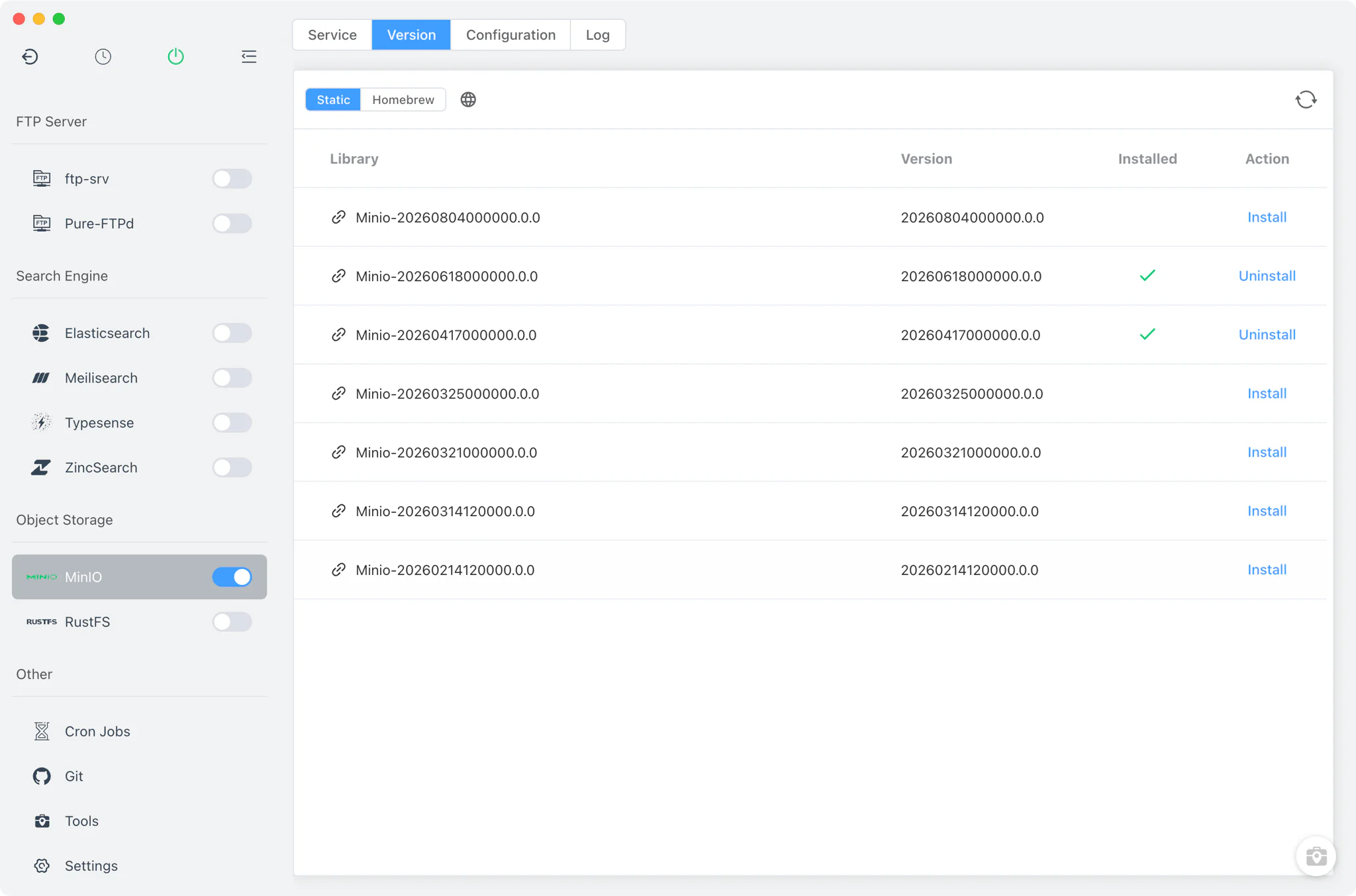Install Minio version 20260314120000.0.0

pos(1267,512)
